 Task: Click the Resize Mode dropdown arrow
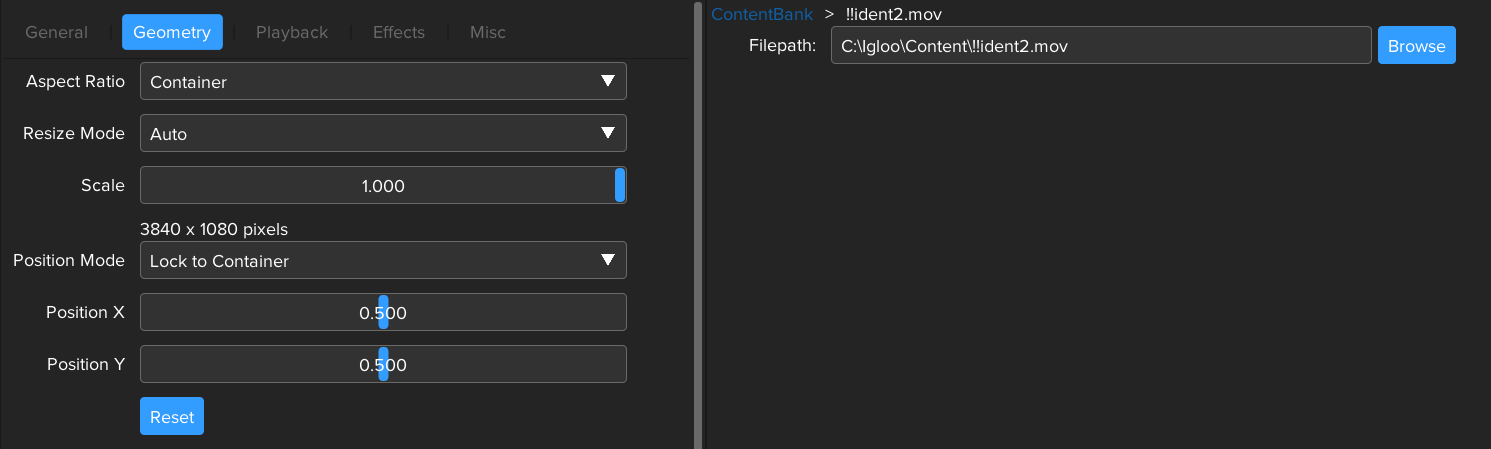point(607,134)
